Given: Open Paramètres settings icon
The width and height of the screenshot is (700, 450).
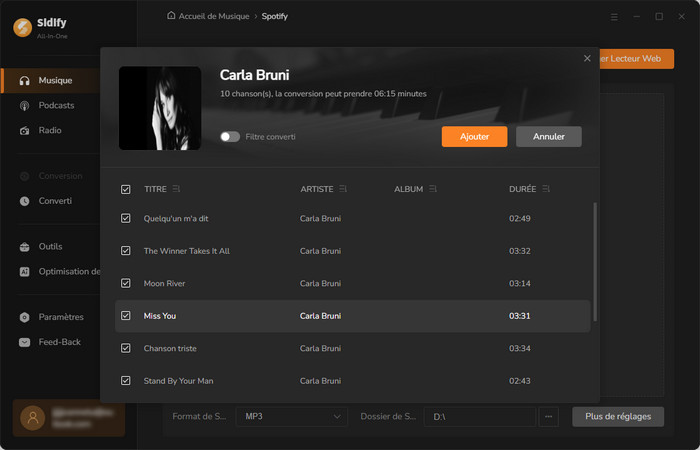Looking at the screenshot, I should click(x=25, y=317).
